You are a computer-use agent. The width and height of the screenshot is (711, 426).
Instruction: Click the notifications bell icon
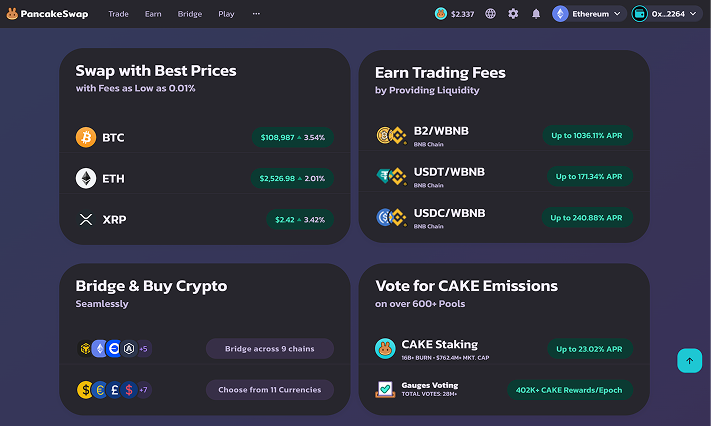[536, 14]
